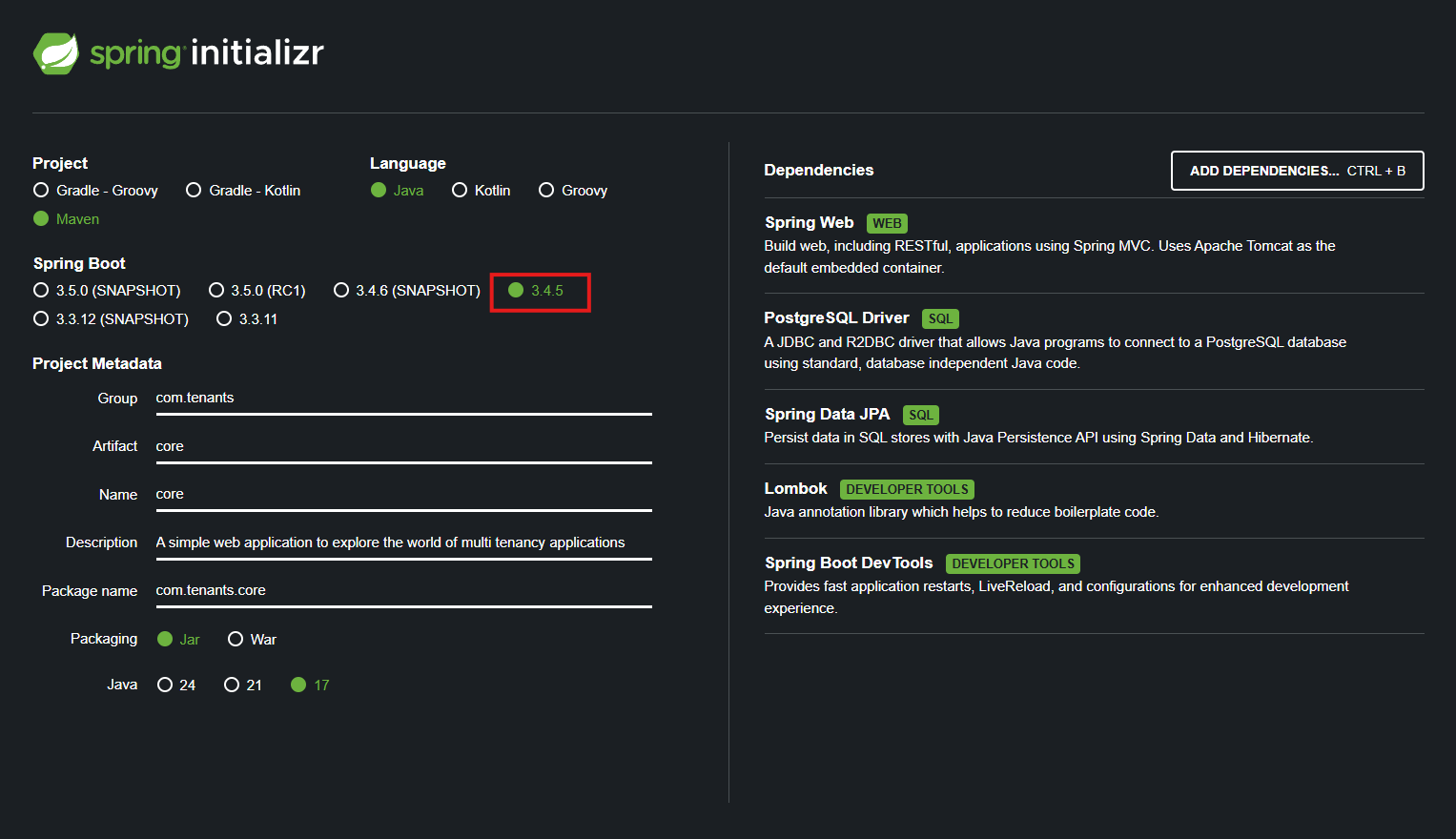The width and height of the screenshot is (1456, 839).
Task: Select Spring Boot 3.3.12 (SNAPSHOT)
Action: (41, 319)
